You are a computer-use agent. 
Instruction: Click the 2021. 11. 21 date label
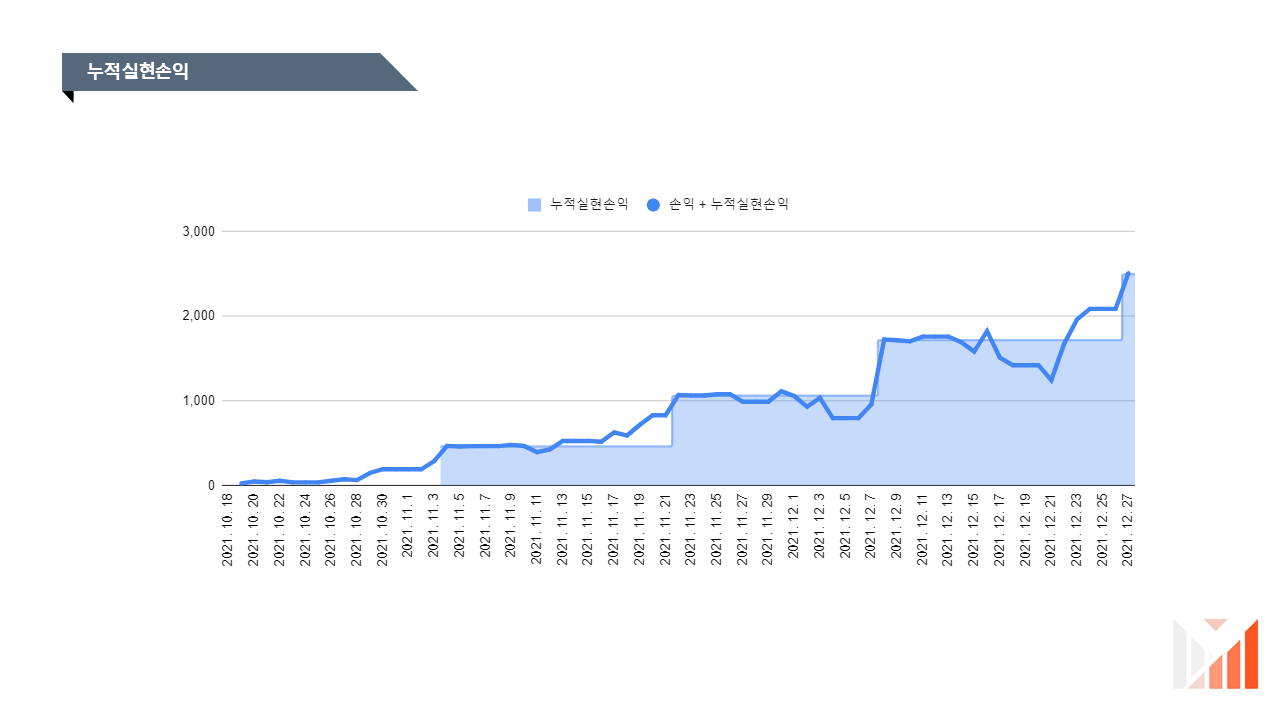(665, 530)
